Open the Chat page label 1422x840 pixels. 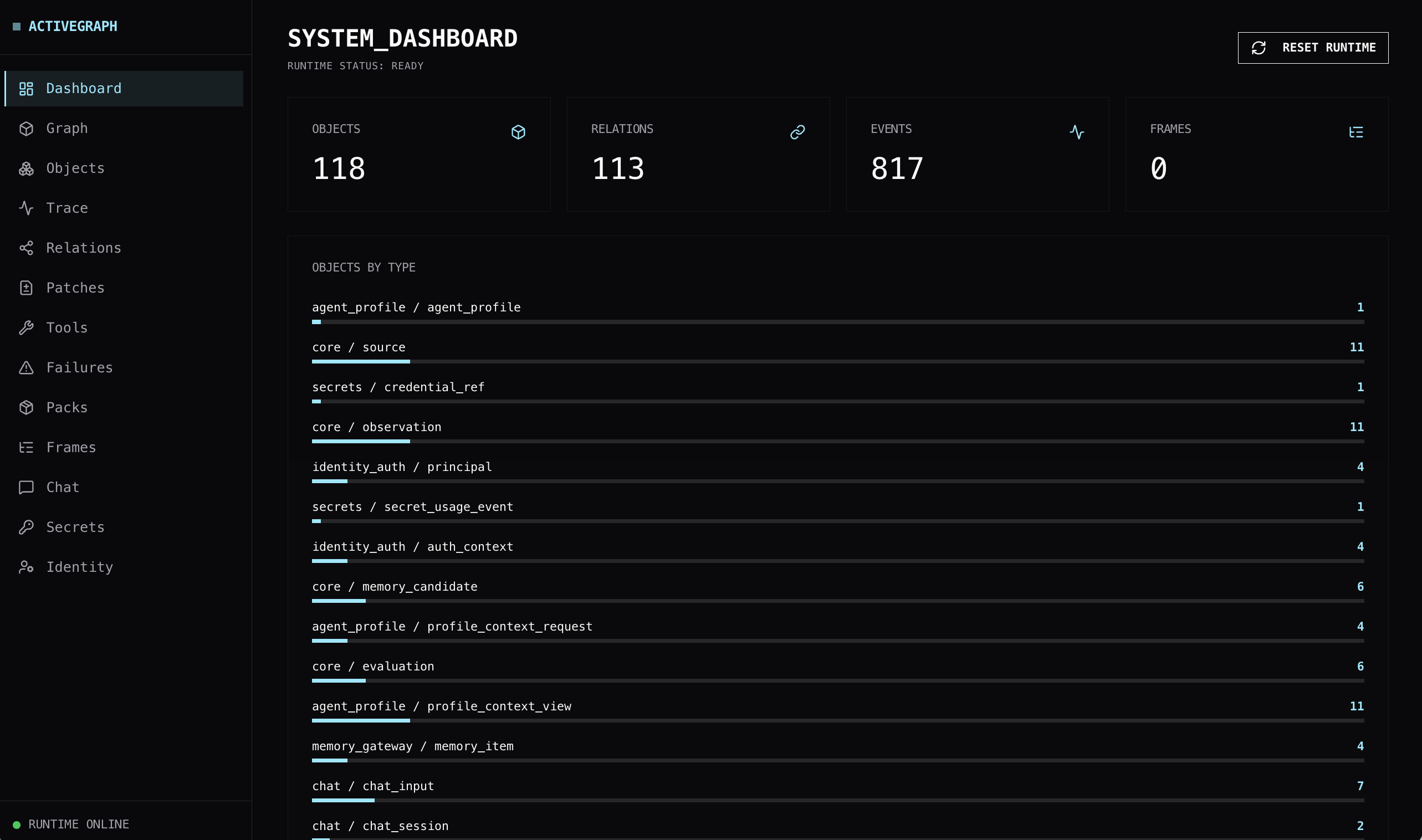point(63,488)
